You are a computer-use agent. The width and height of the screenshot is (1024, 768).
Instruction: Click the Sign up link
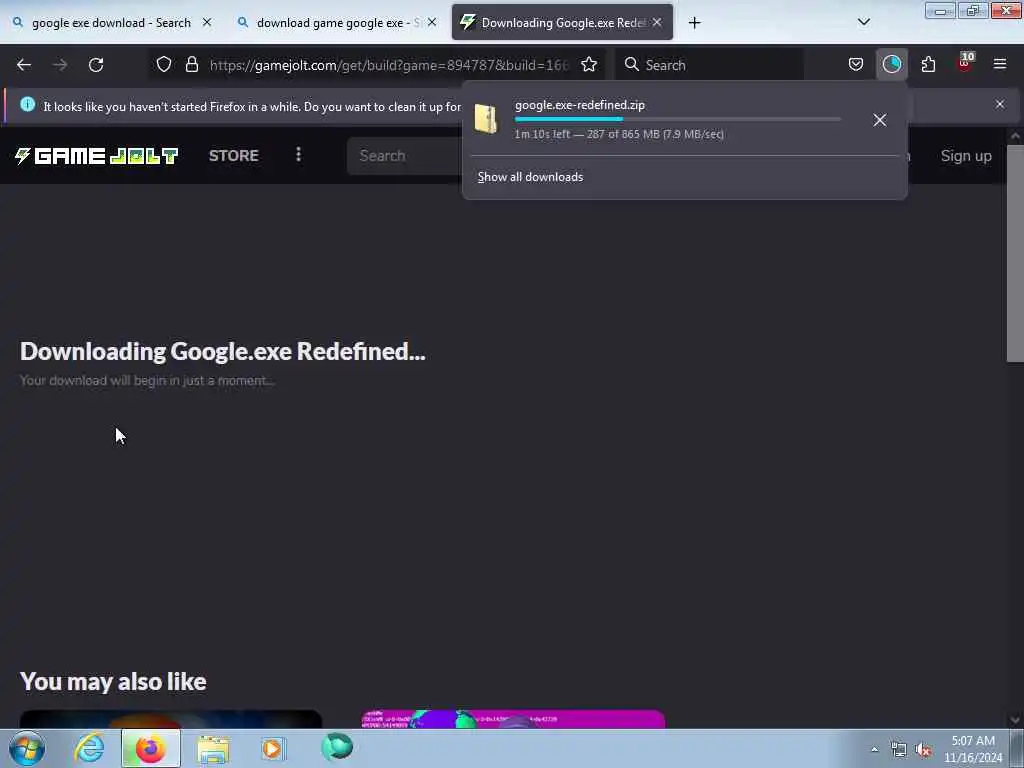[966, 156]
